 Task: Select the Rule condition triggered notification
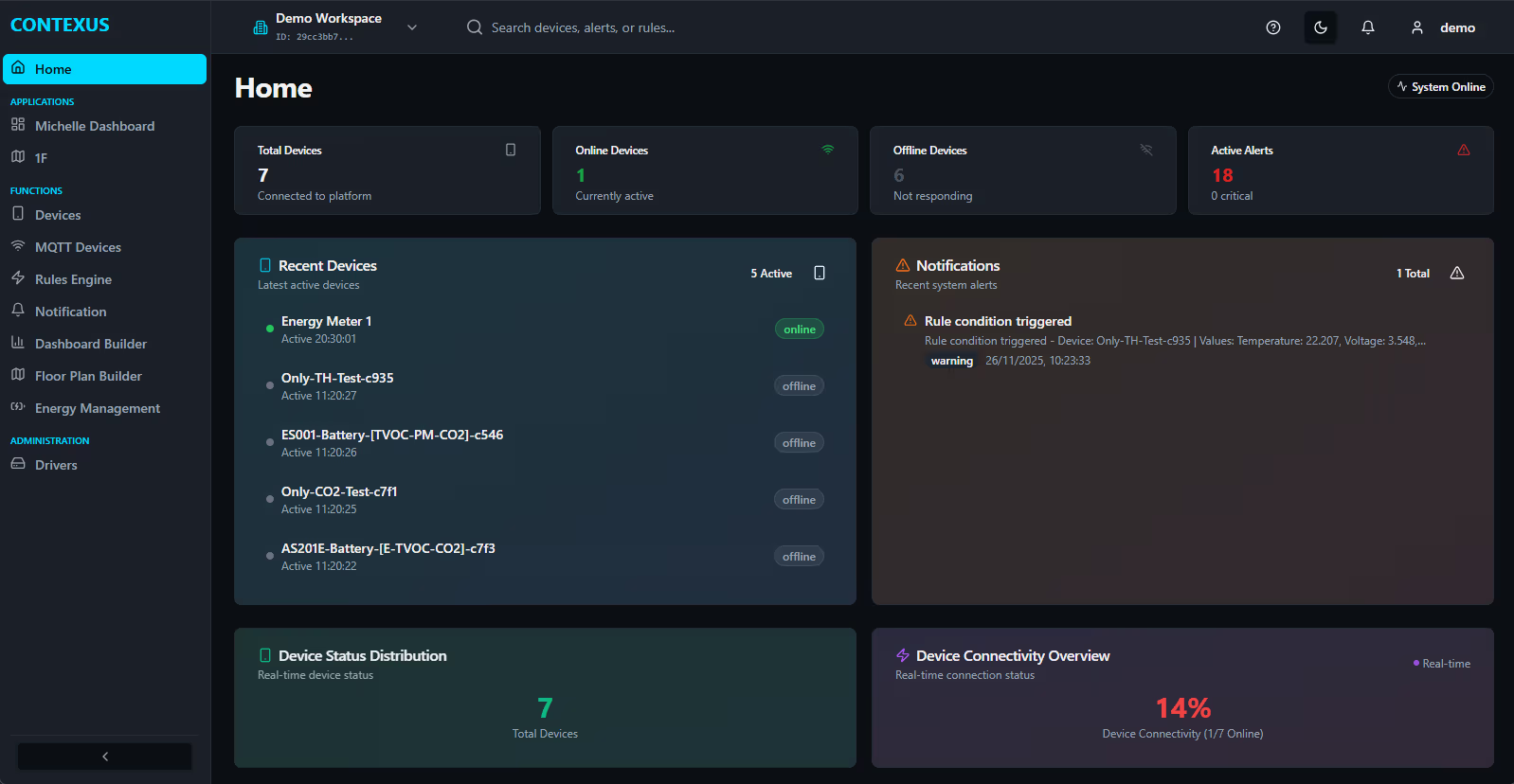[998, 322]
